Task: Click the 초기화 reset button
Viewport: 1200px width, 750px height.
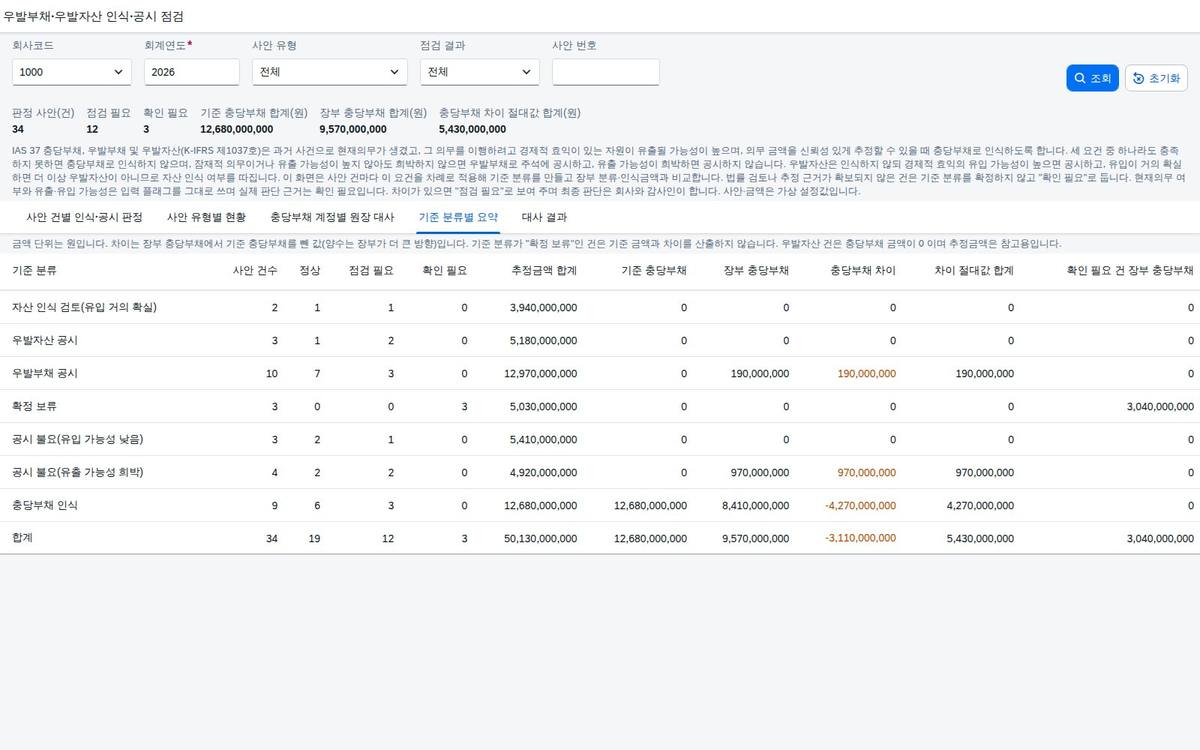Action: [1156, 78]
